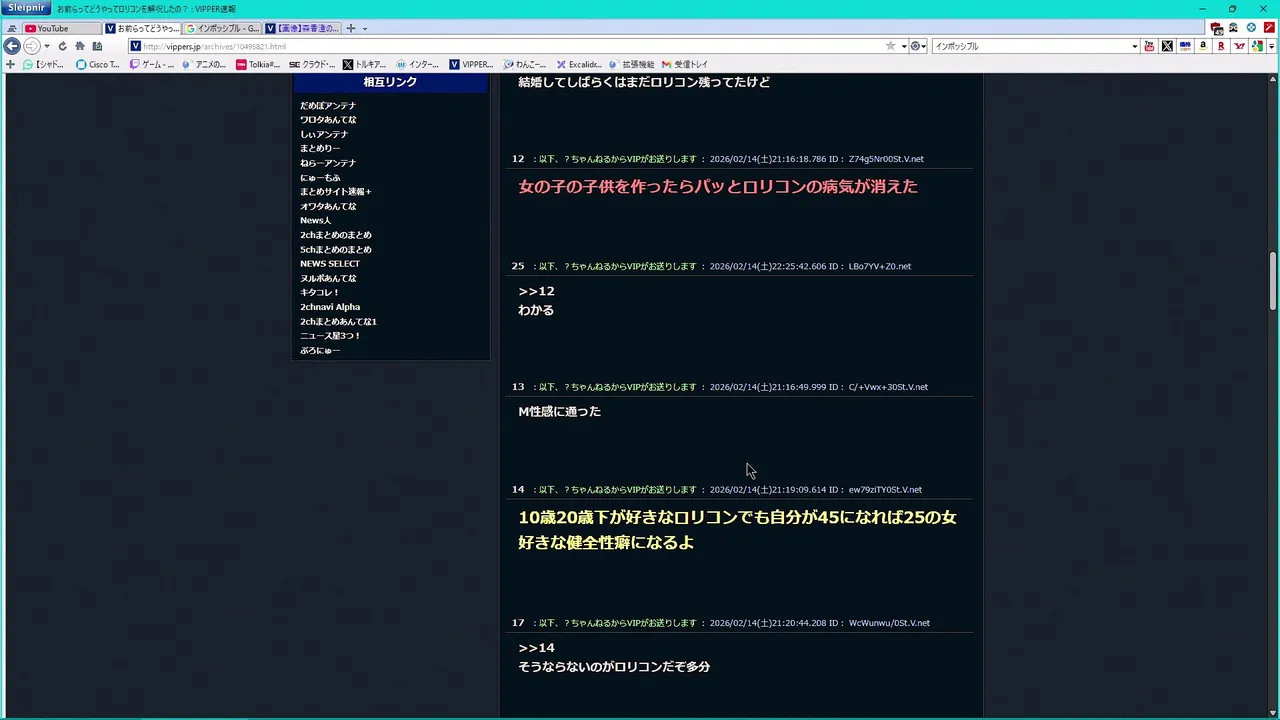The width and height of the screenshot is (1280, 720).
Task: Search with the kakaku.com engine icon
Action: tap(1185, 46)
